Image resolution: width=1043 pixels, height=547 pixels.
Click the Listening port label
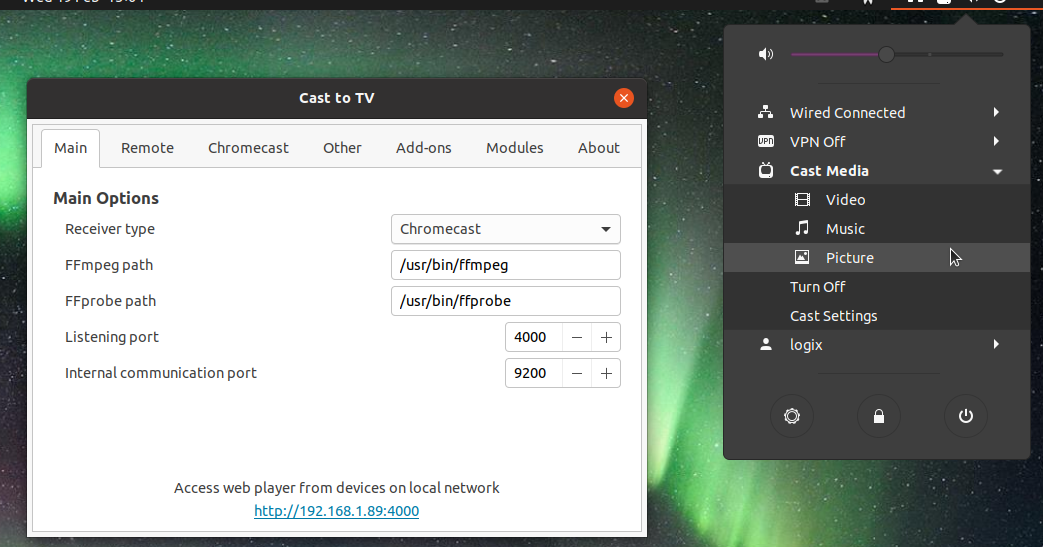click(x=112, y=337)
